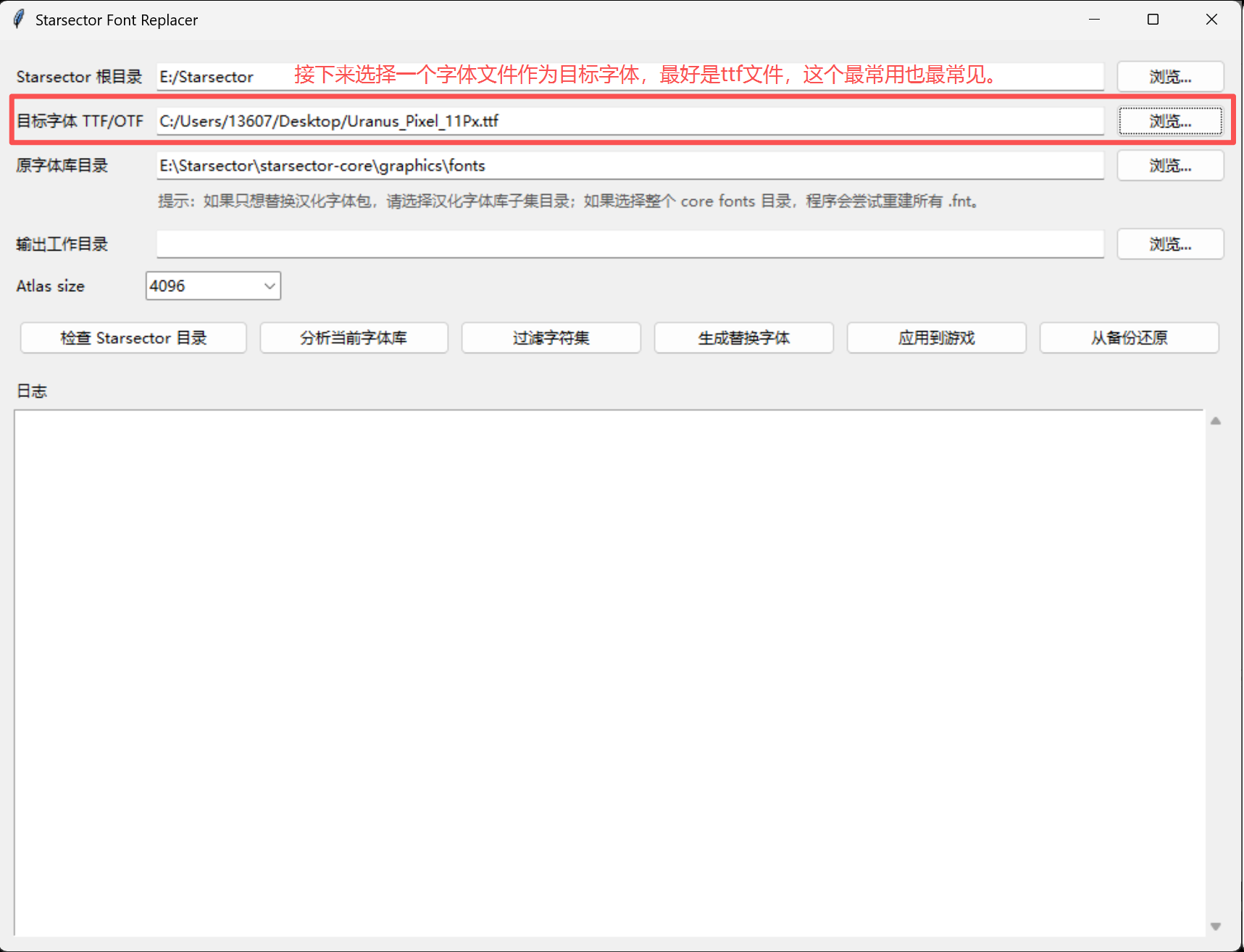Click the Starsector 根目录 path field
This screenshot has width=1244, height=952.
coord(630,77)
